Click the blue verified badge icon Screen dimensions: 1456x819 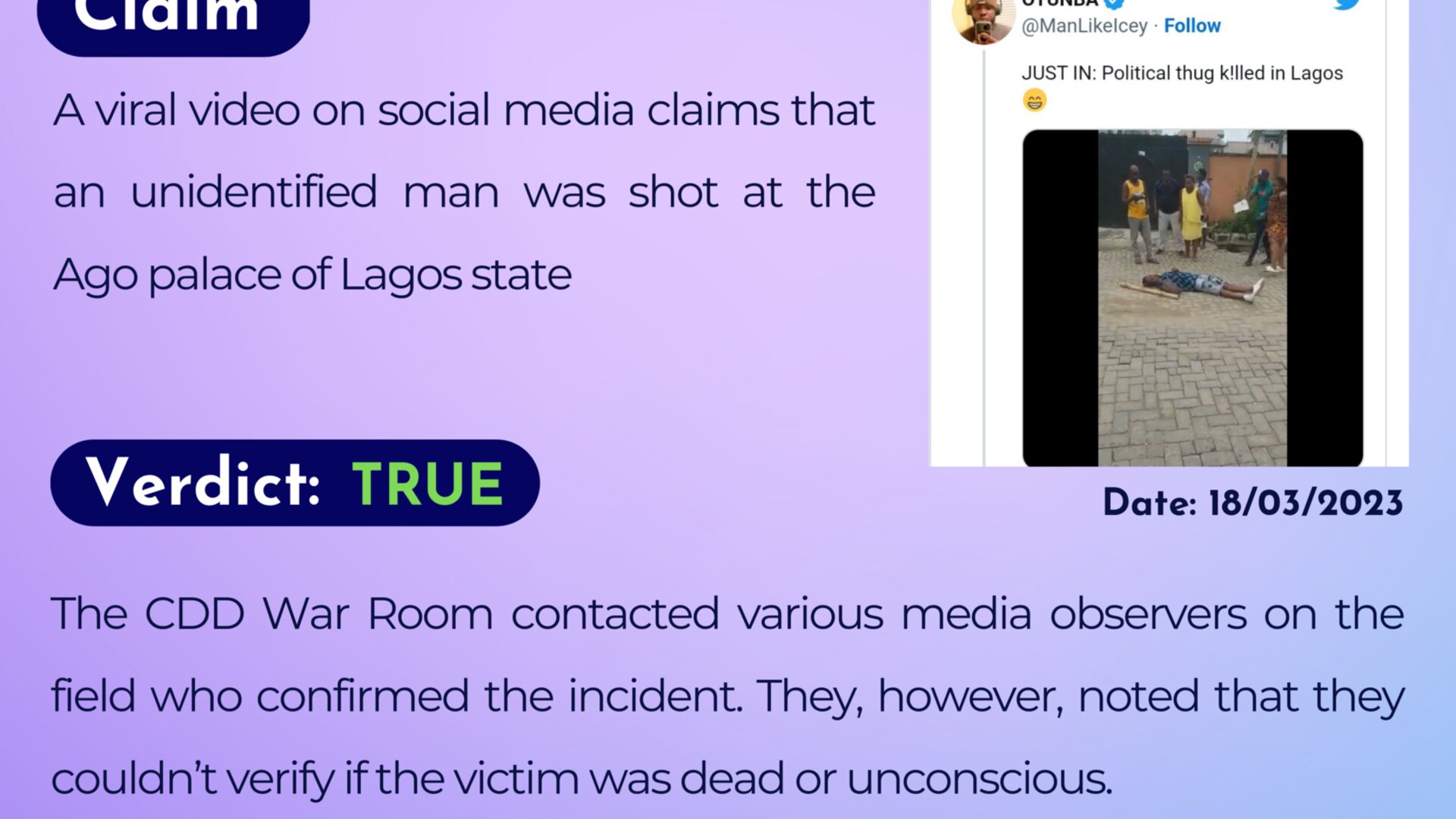(x=1114, y=3)
